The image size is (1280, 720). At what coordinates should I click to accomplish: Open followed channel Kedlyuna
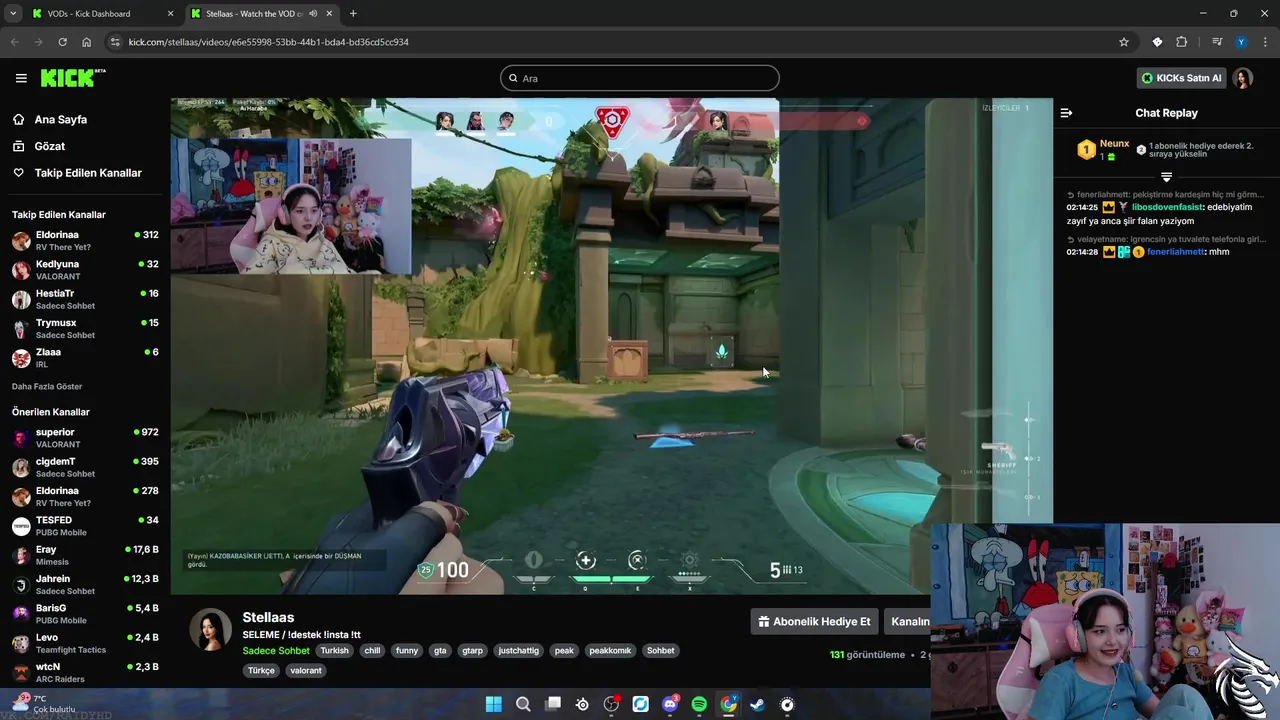(x=85, y=270)
